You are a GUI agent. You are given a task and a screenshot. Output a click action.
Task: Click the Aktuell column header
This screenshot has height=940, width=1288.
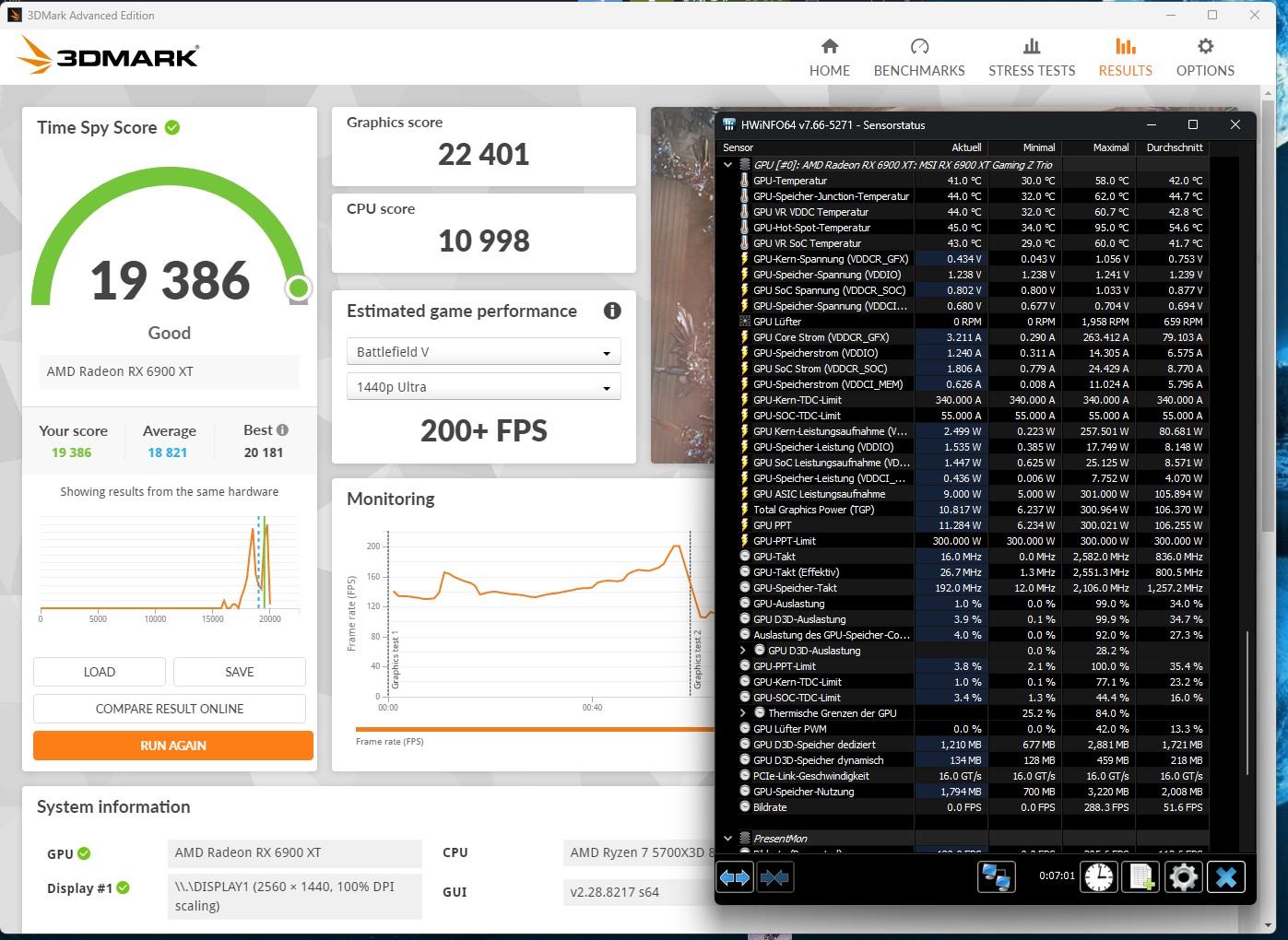[x=950, y=147]
